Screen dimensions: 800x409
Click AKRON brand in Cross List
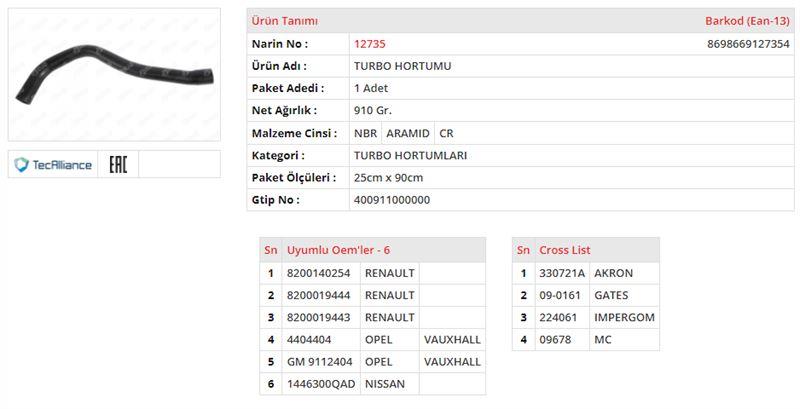[x=613, y=273]
